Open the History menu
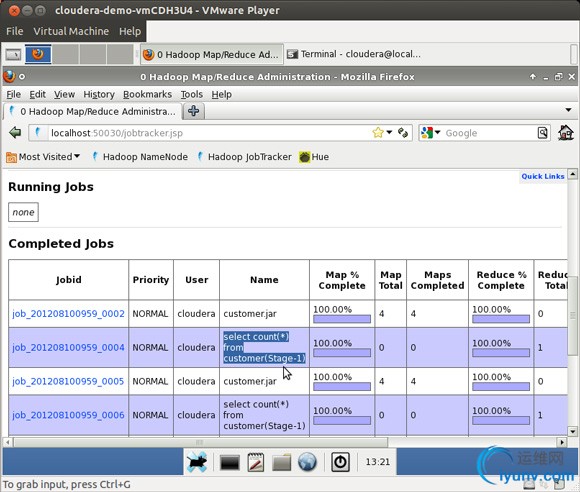This screenshot has width=580, height=492. [x=99, y=95]
